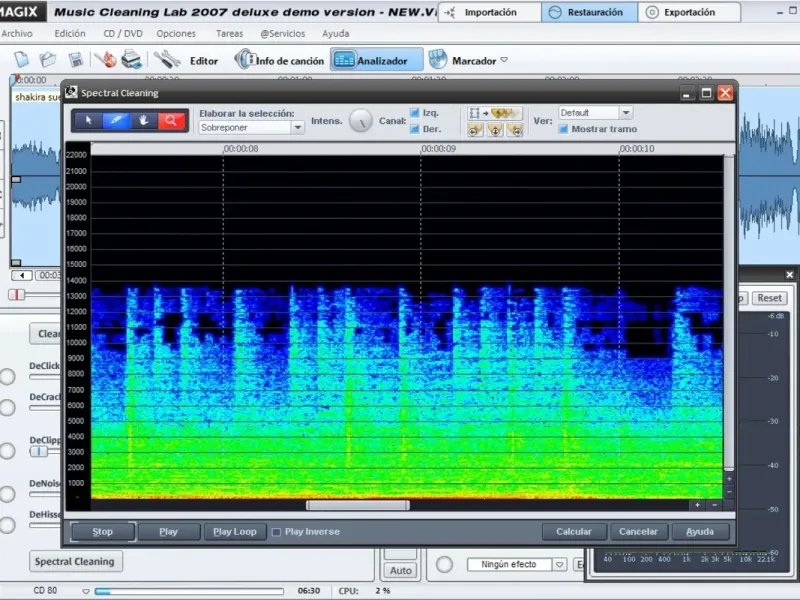Toggle the Der. channel checkbox
Viewport: 800px width, 600px height.
[x=414, y=129]
